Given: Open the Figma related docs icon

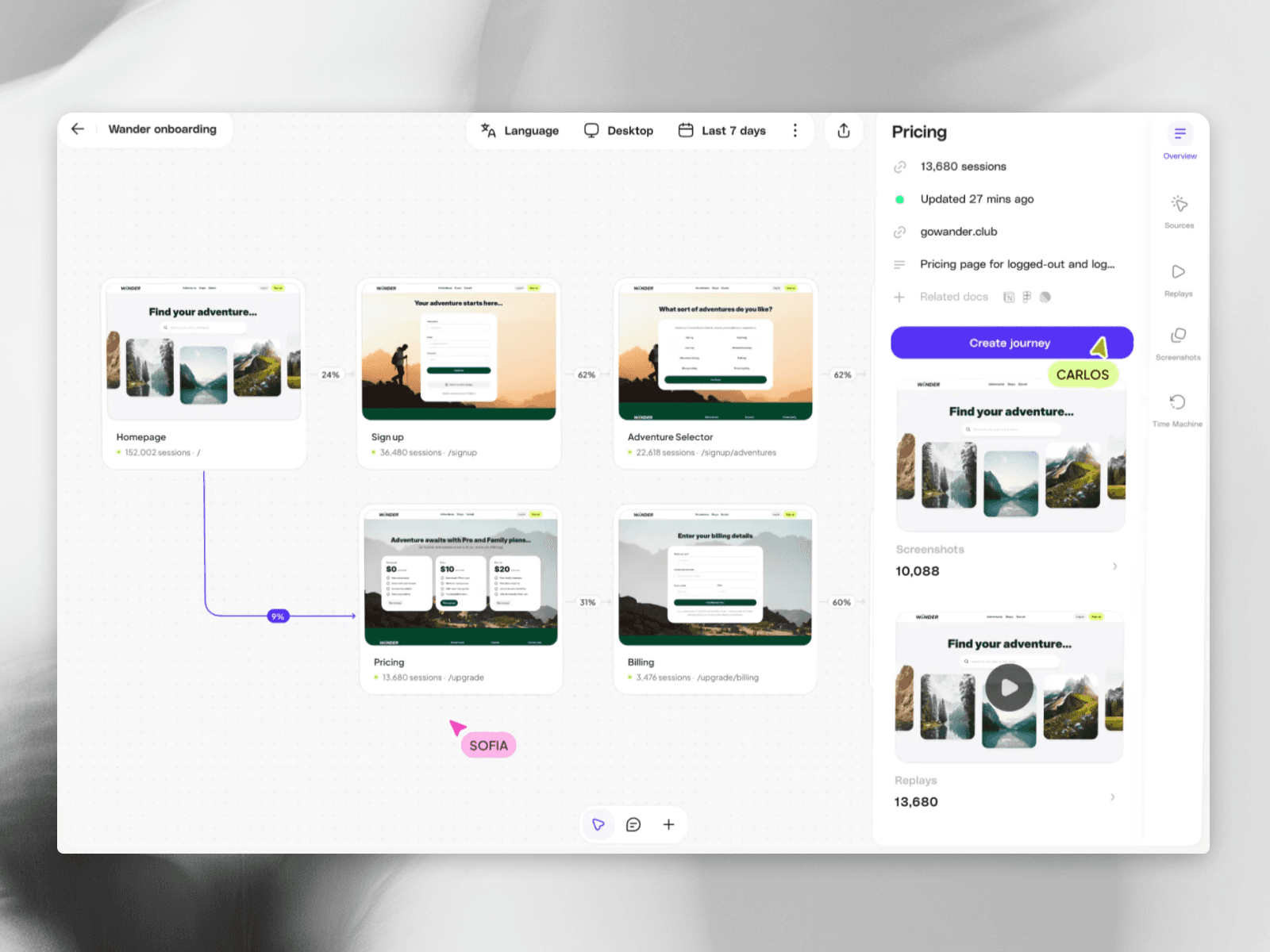Looking at the screenshot, I should 1027,297.
